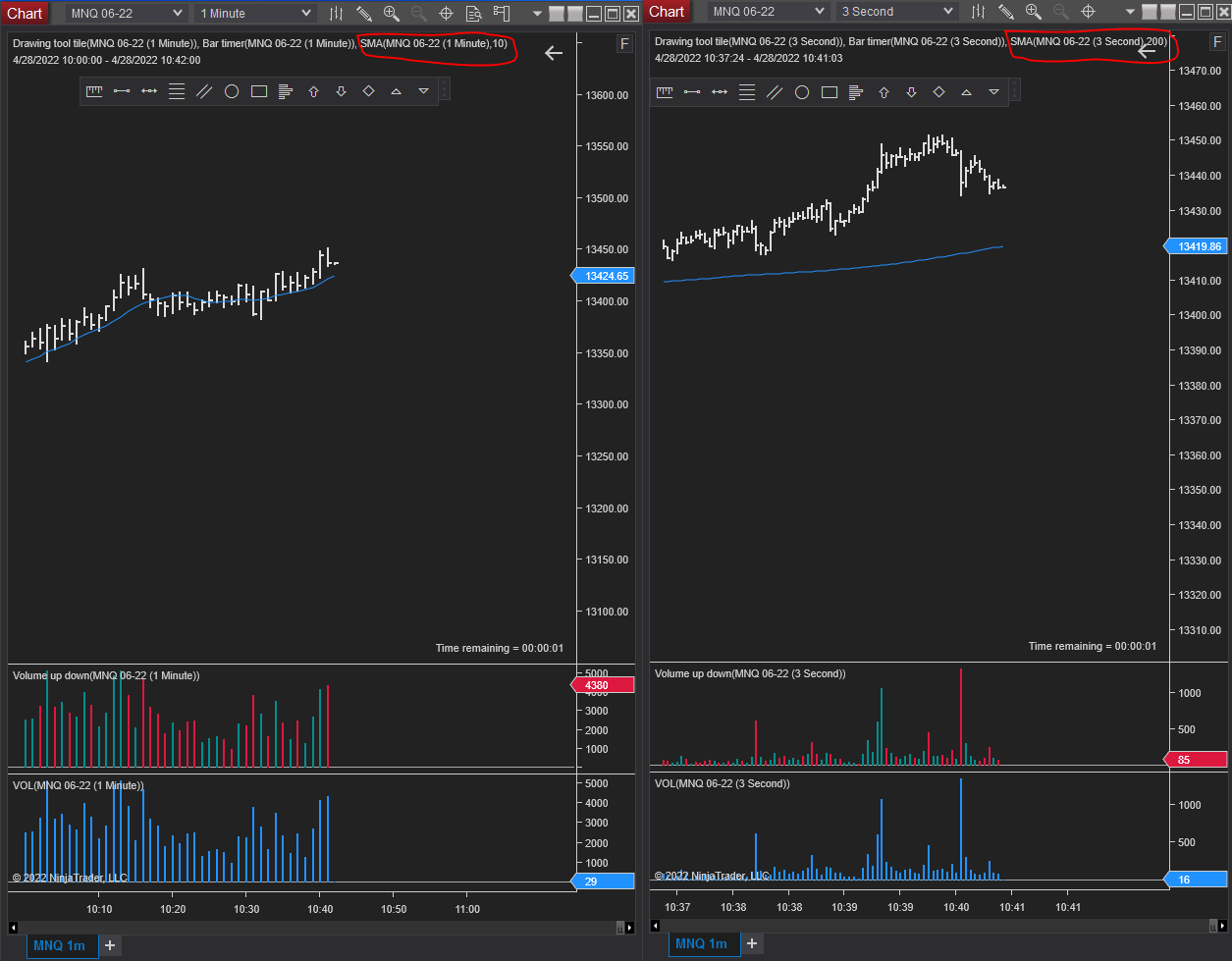Click horizontal scrollbar of 3 Second chart
Screen dimensions: 1232x961
click(938, 925)
